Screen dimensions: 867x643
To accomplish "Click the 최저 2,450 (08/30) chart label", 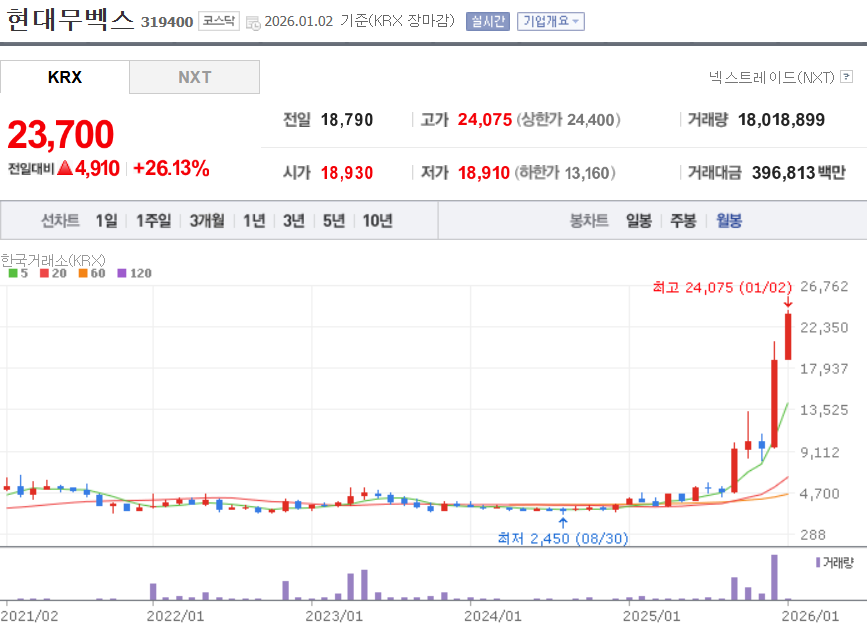I will pos(563,538).
